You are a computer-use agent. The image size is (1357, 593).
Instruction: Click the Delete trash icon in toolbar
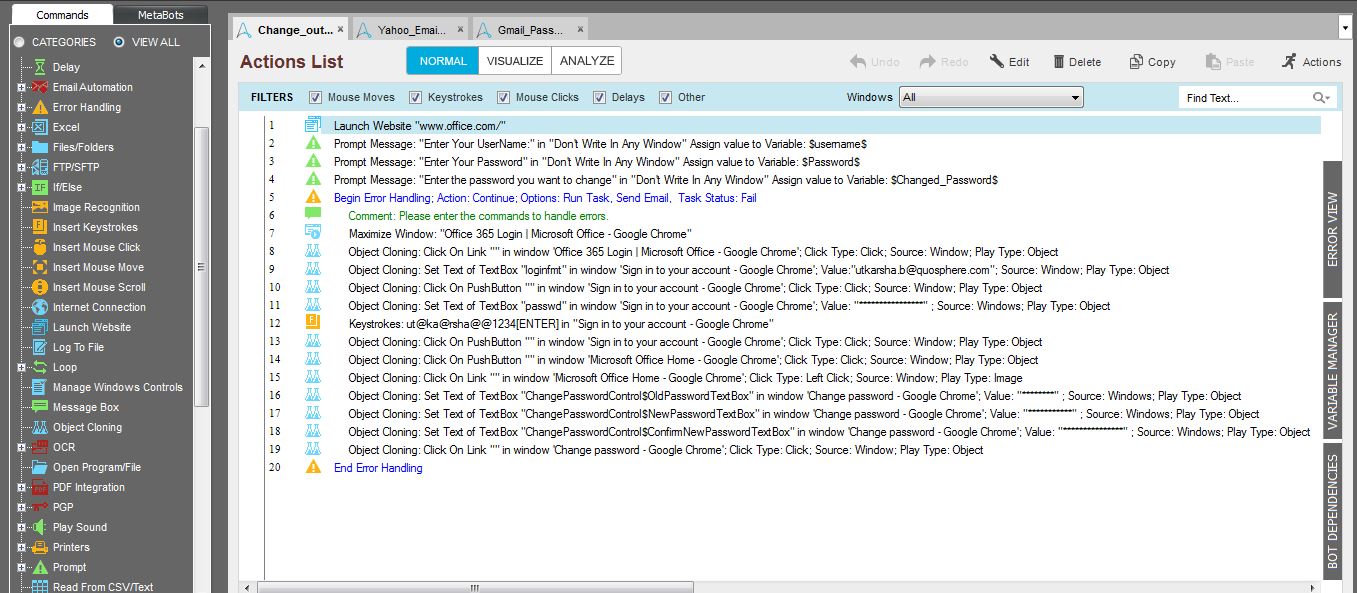pos(1059,62)
